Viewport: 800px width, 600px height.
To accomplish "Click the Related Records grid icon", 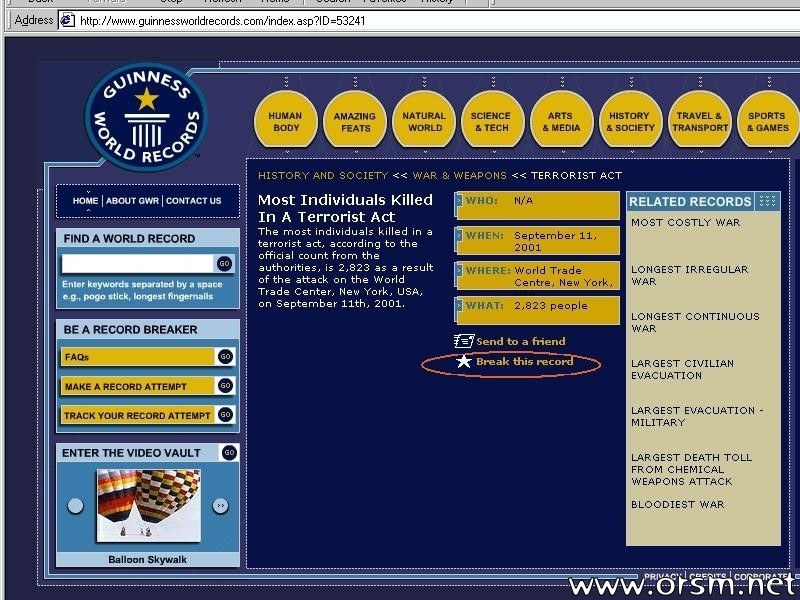I will (x=767, y=201).
